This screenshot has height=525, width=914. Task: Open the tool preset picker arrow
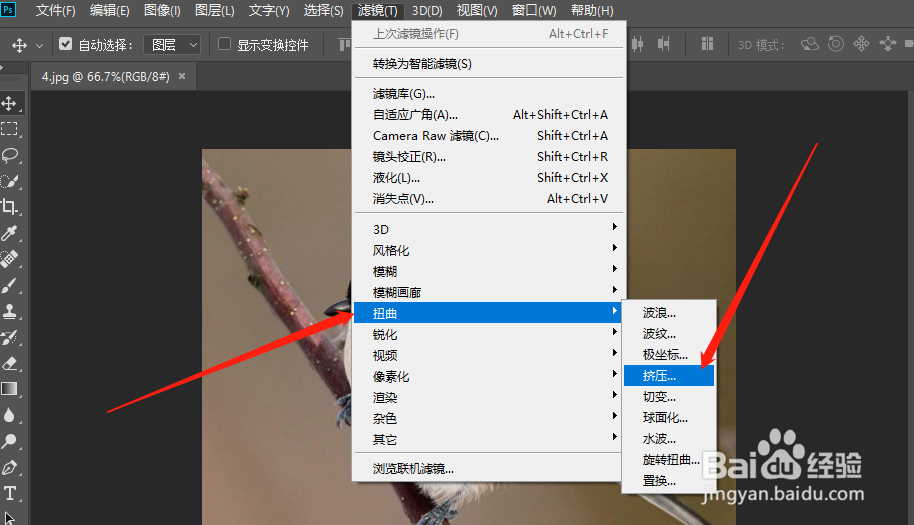click(40, 45)
